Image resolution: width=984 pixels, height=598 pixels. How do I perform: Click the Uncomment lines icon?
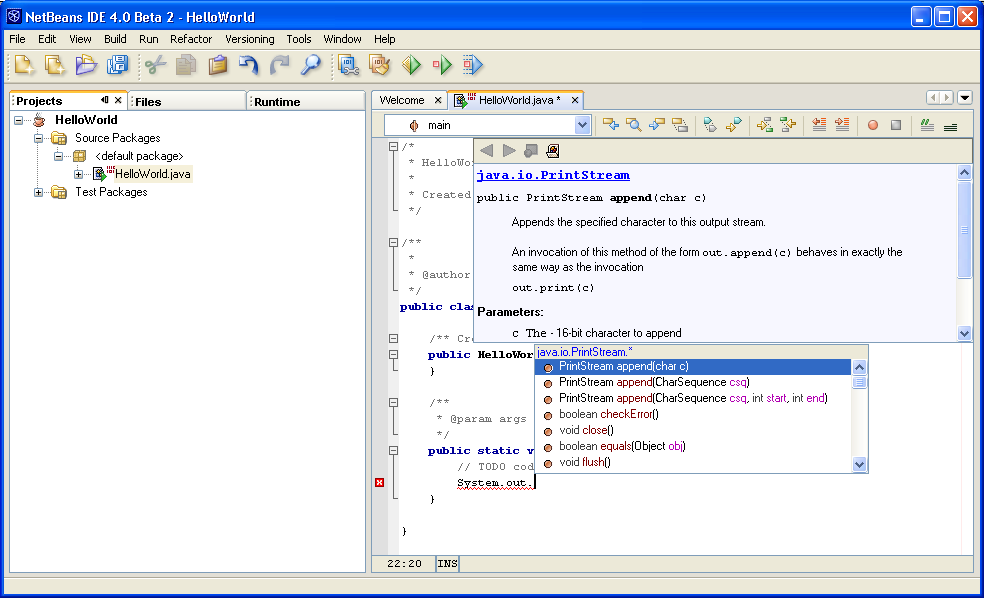pos(950,125)
